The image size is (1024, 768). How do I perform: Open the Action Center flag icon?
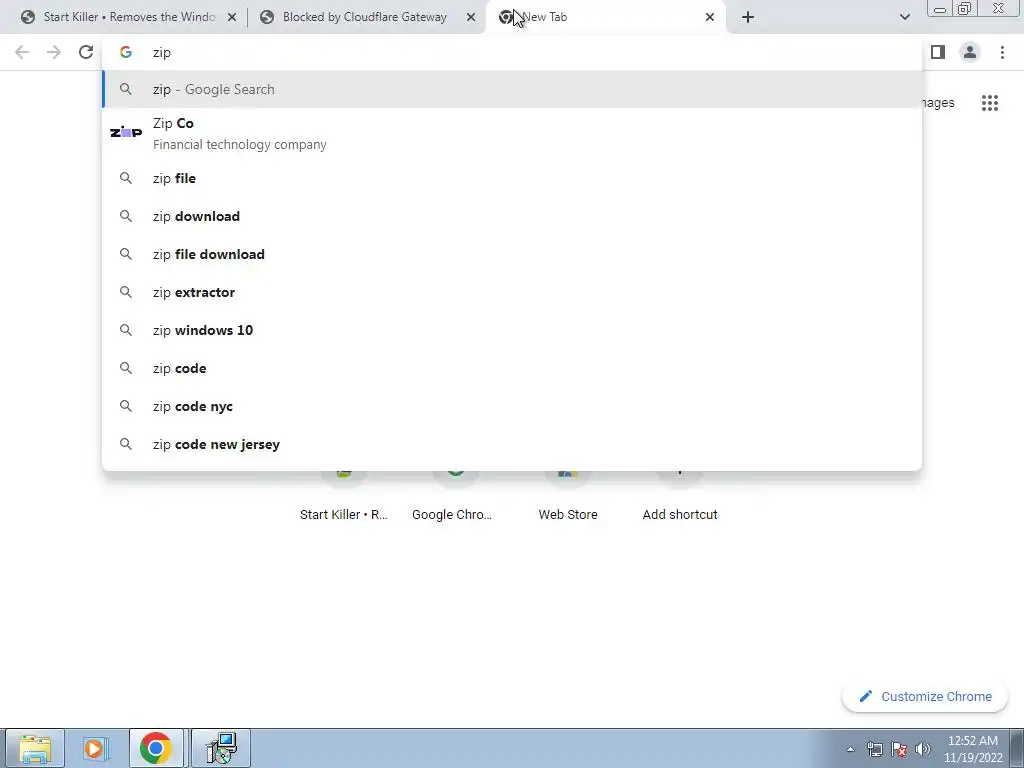point(899,749)
